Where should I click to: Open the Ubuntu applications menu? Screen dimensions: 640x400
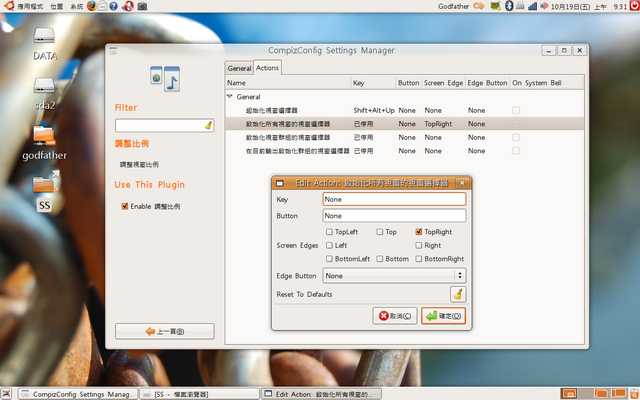[24, 6]
